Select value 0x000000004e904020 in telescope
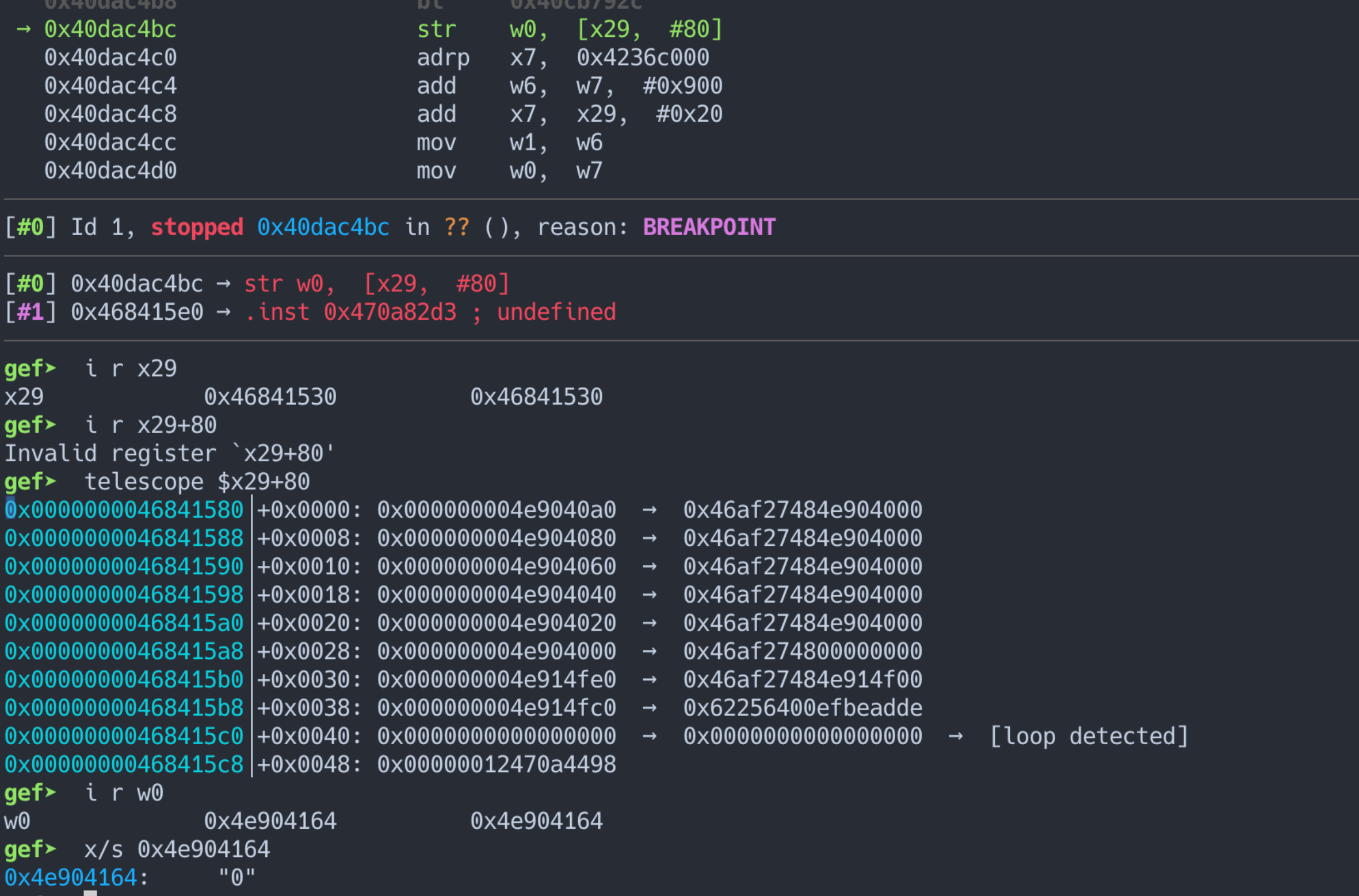Viewport: 1359px width, 896px height. tap(497, 623)
